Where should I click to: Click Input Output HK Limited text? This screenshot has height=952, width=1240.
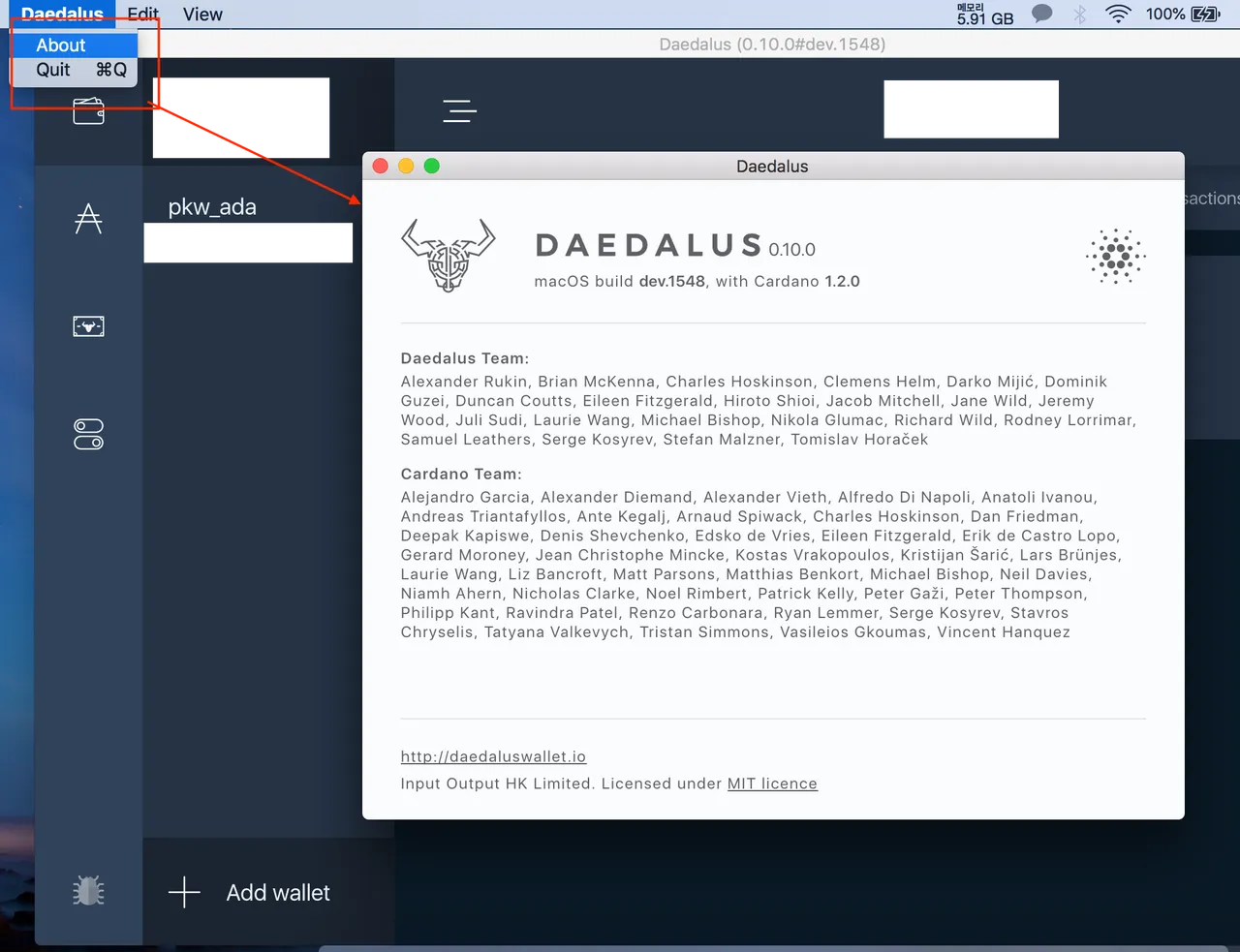coord(496,783)
